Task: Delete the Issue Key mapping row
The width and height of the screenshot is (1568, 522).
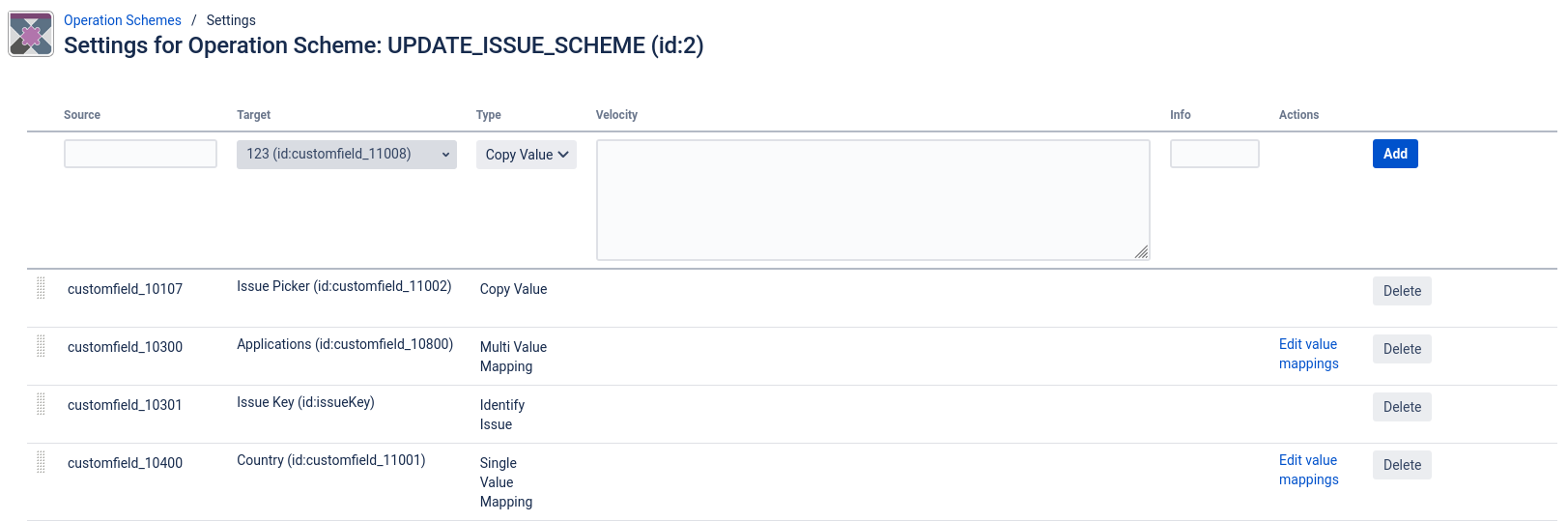Action: click(1402, 407)
